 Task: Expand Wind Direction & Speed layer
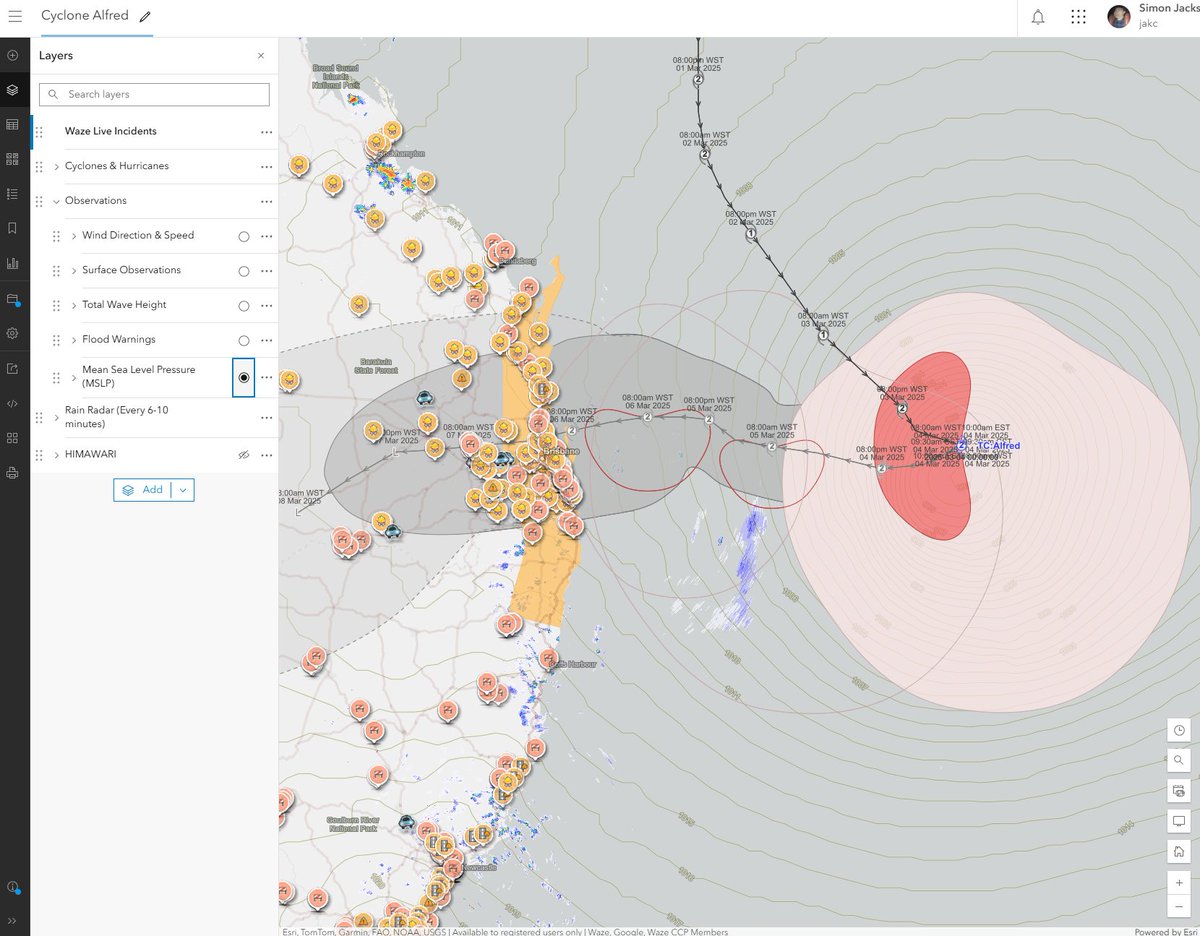pyautogui.click(x=74, y=236)
